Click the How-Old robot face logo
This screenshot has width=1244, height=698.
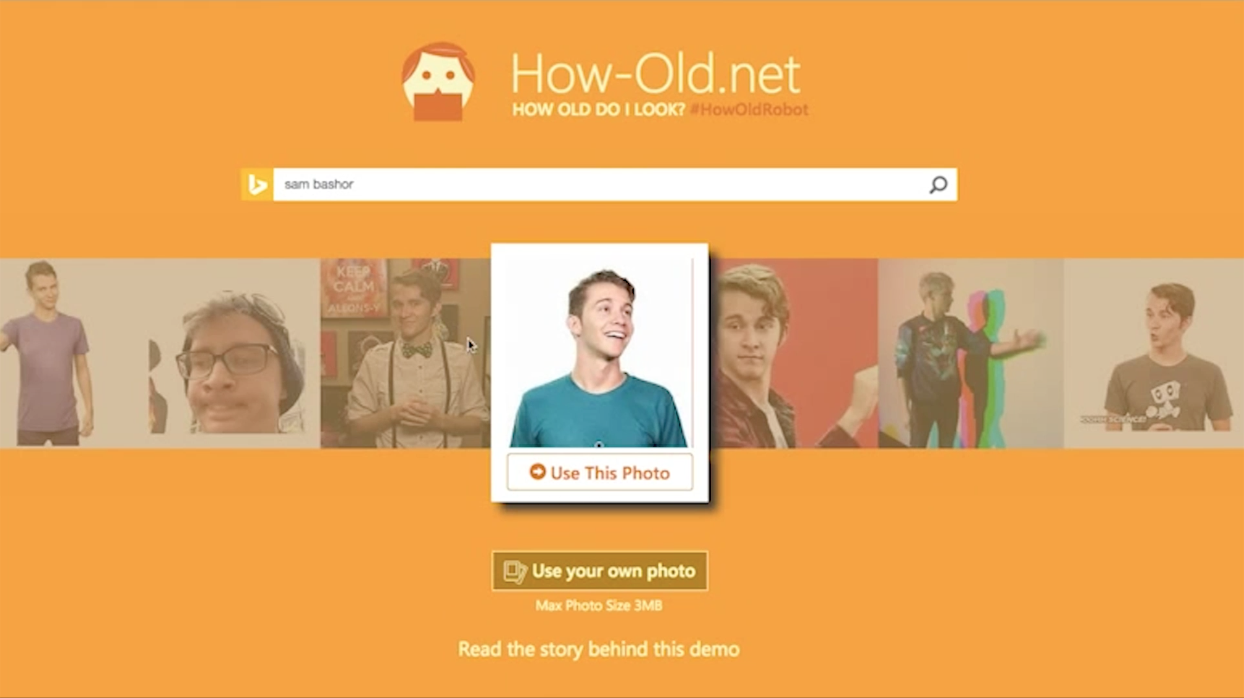point(438,81)
